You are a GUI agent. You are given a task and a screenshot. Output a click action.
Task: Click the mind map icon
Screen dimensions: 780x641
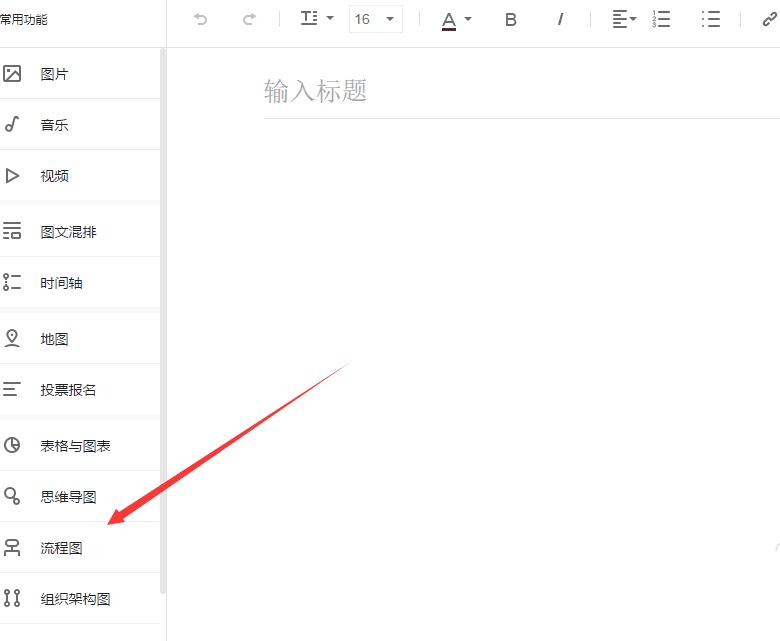[x=12, y=496]
